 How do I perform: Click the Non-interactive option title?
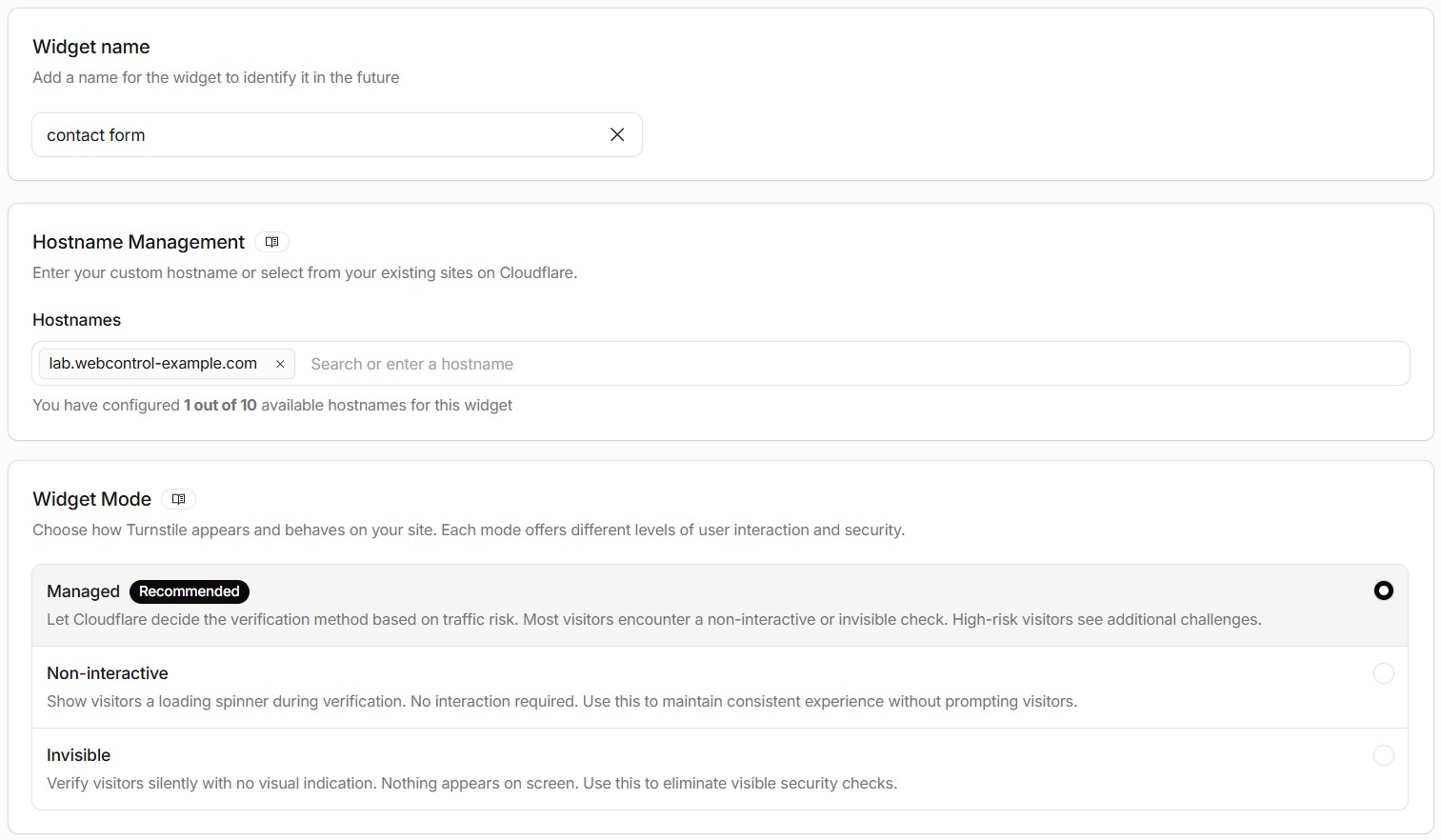[108, 673]
